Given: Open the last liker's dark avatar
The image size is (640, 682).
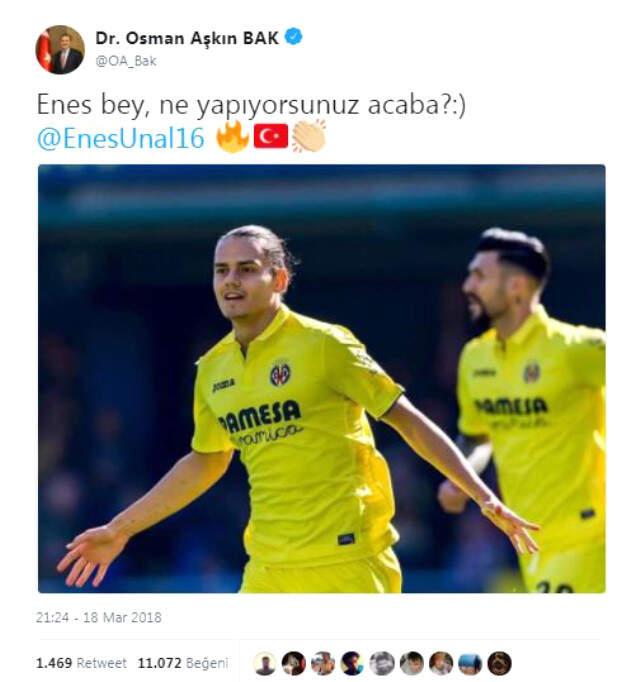Looking at the screenshot, I should [499, 663].
